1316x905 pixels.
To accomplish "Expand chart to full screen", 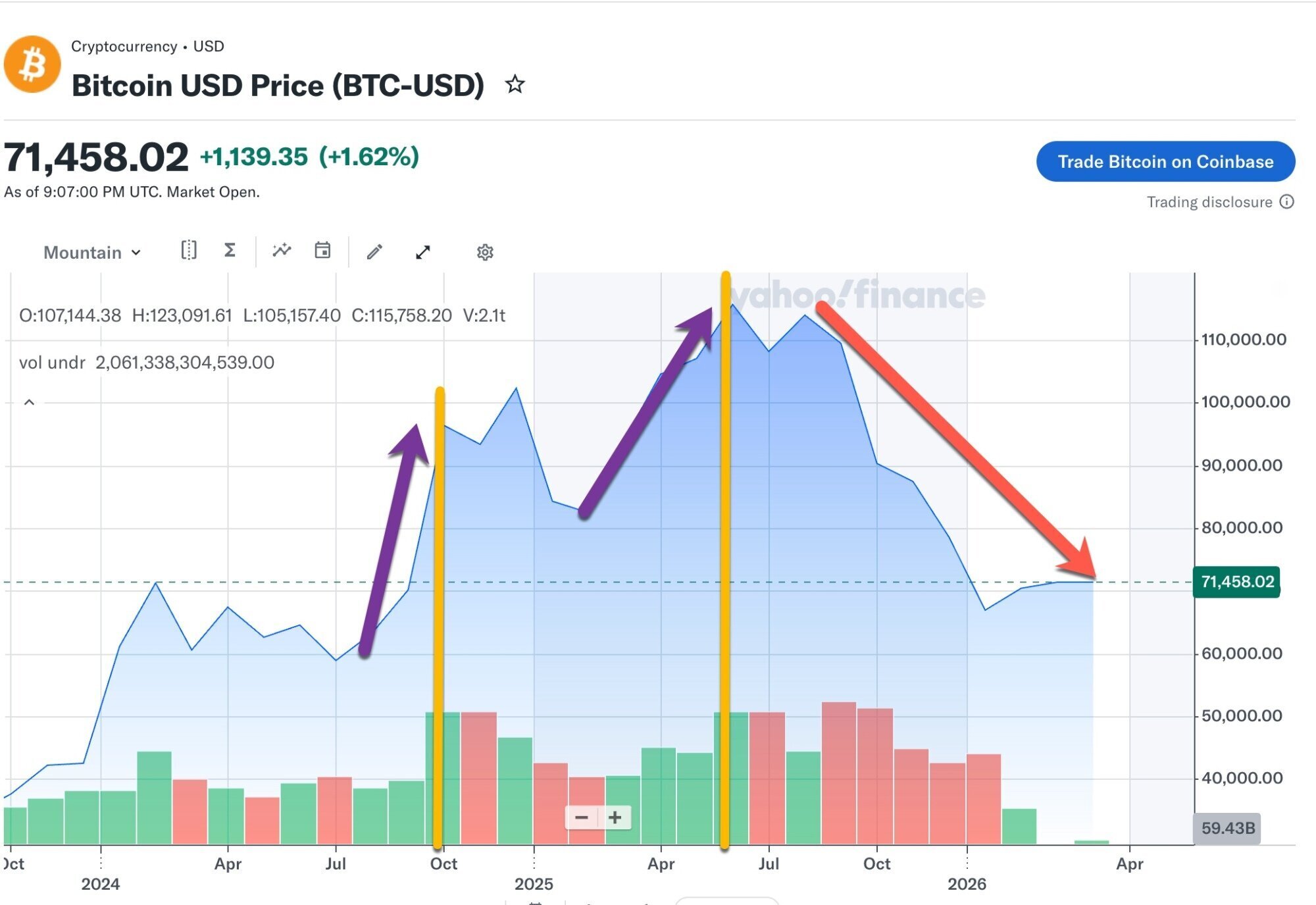I will pos(423,252).
